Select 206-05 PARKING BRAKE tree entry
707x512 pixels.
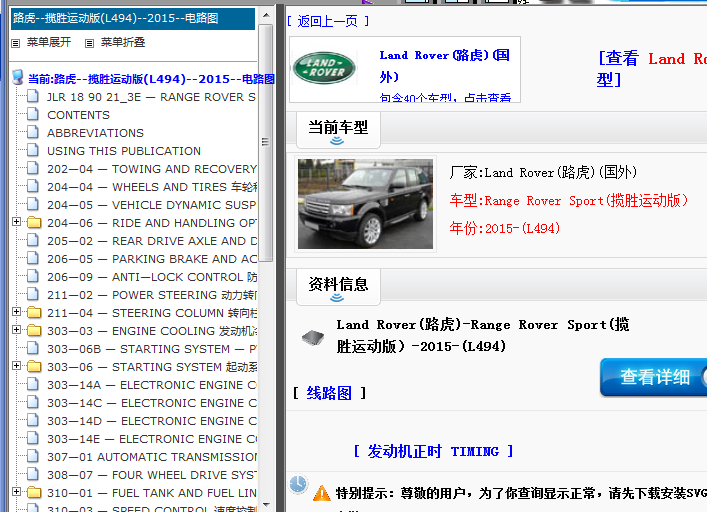point(152,259)
